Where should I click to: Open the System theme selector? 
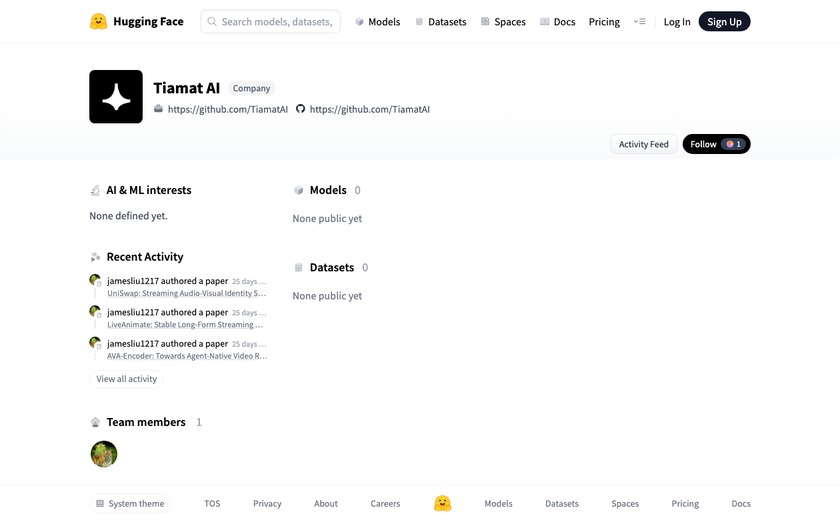130,503
